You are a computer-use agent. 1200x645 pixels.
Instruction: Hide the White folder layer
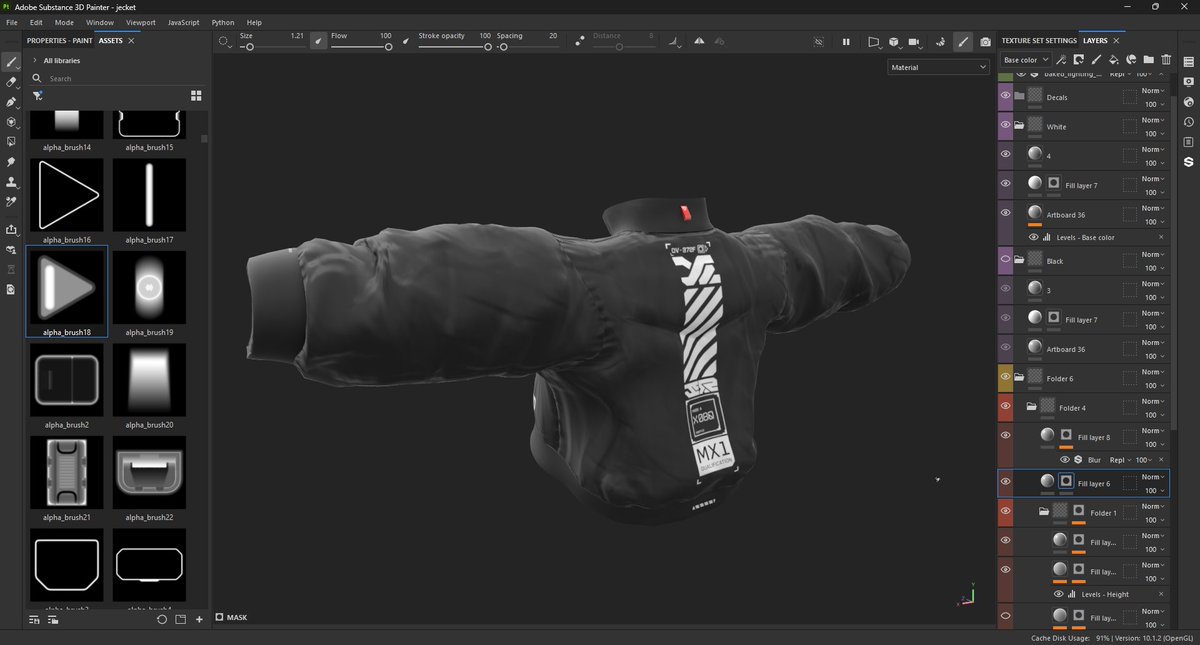pyautogui.click(x=1006, y=126)
